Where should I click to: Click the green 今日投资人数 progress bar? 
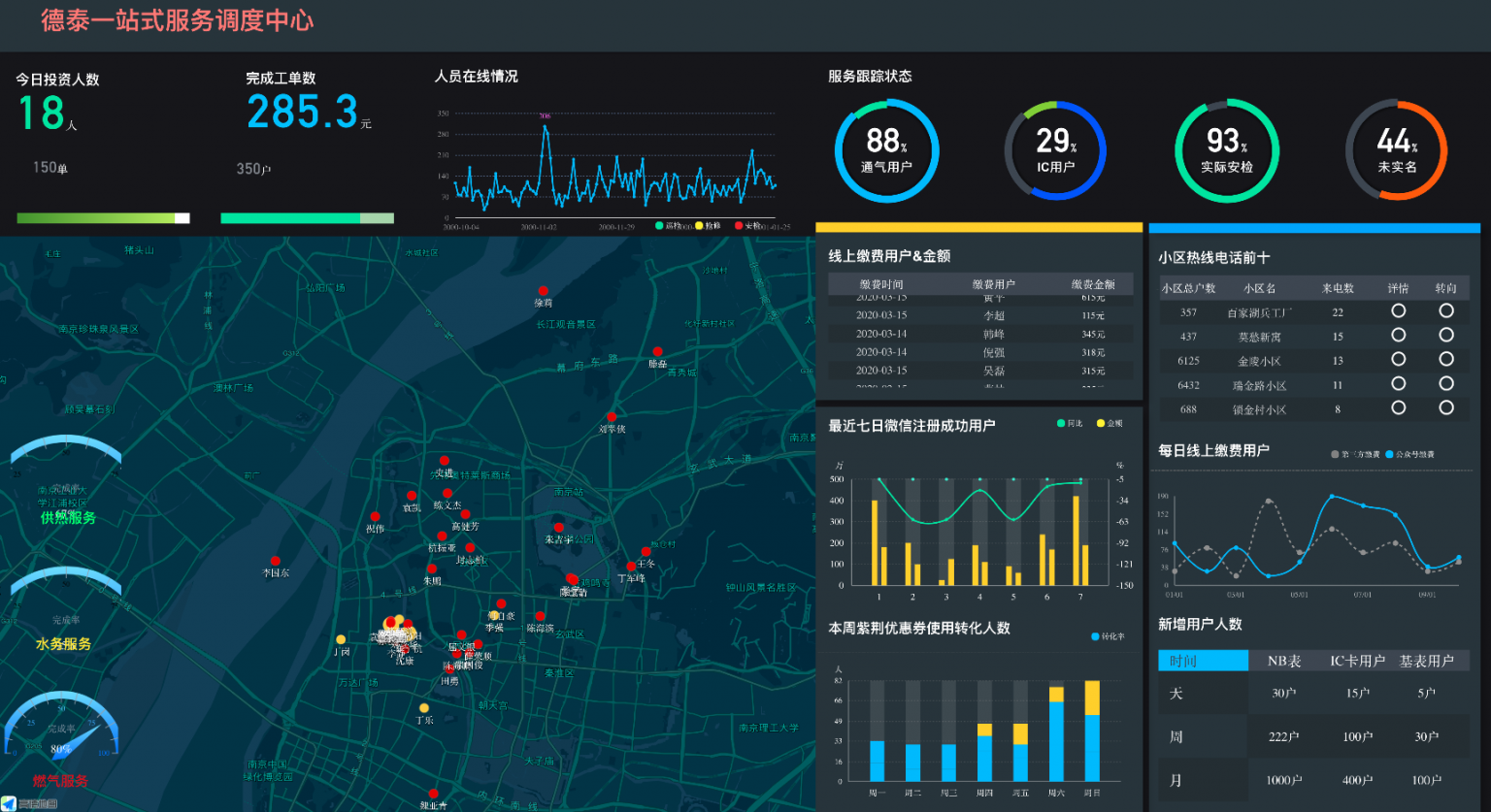point(103,218)
